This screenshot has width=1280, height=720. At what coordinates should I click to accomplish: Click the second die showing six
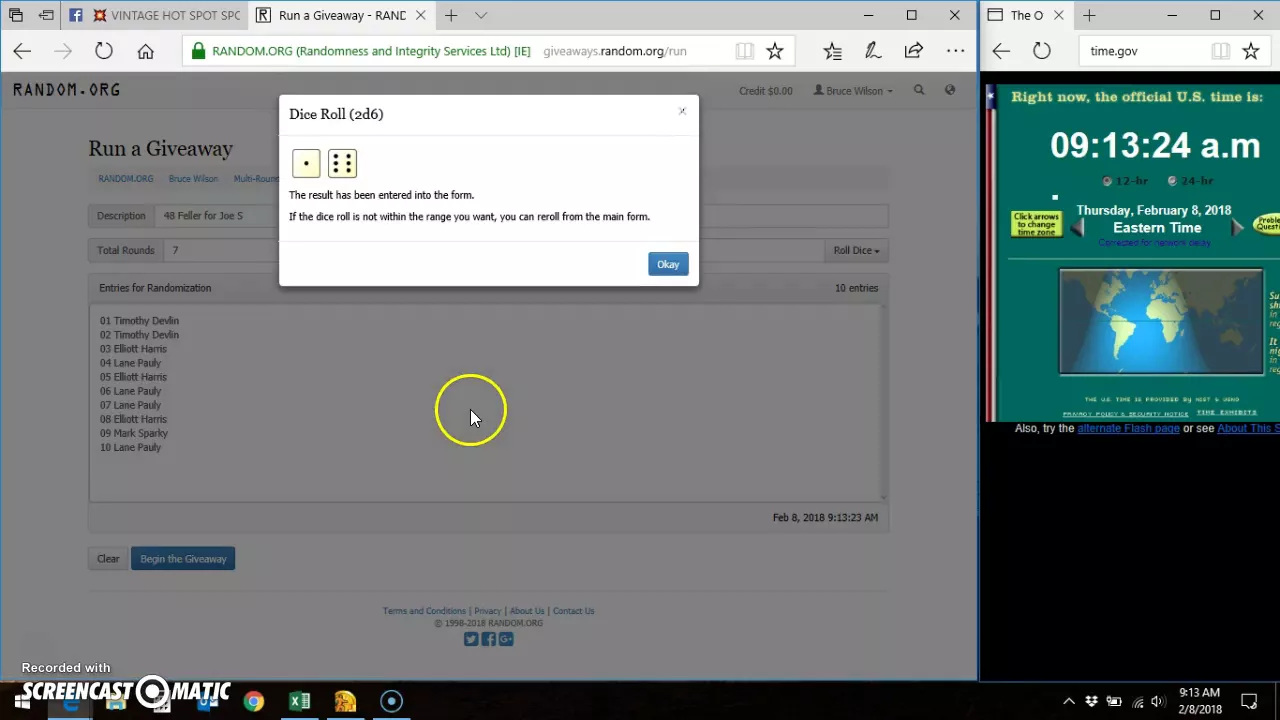coord(342,163)
